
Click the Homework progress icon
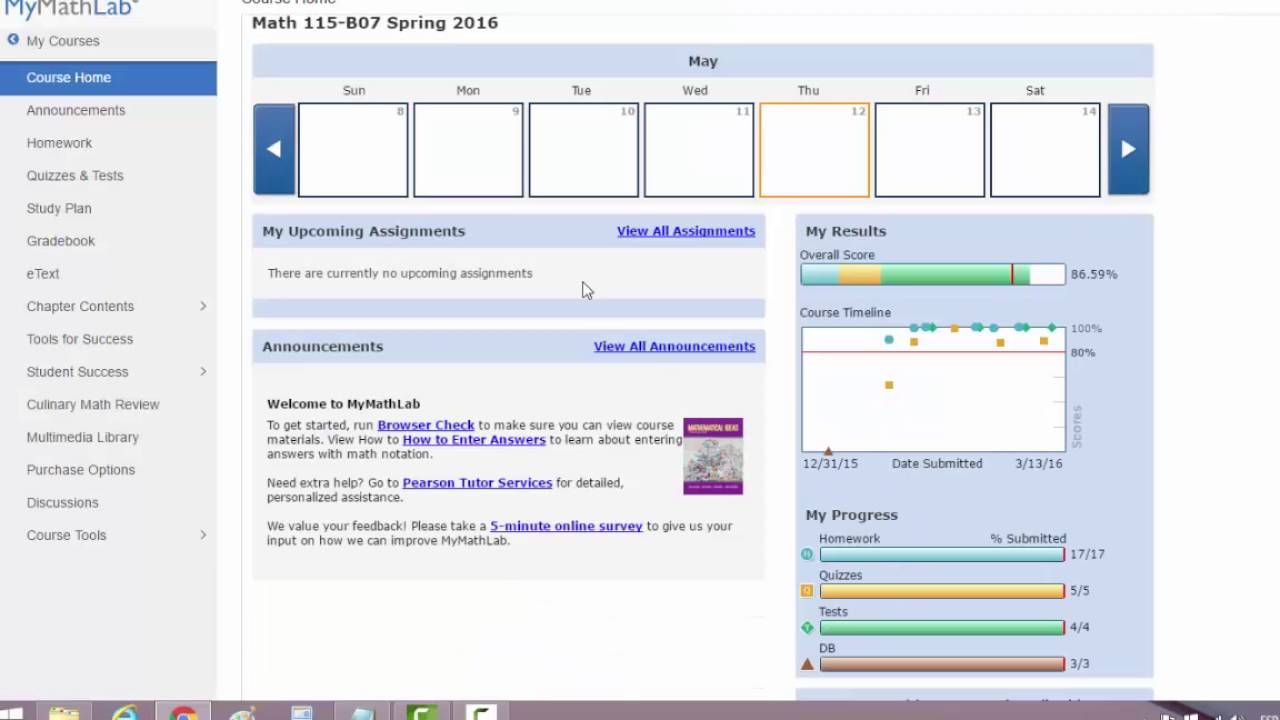pyautogui.click(x=807, y=554)
